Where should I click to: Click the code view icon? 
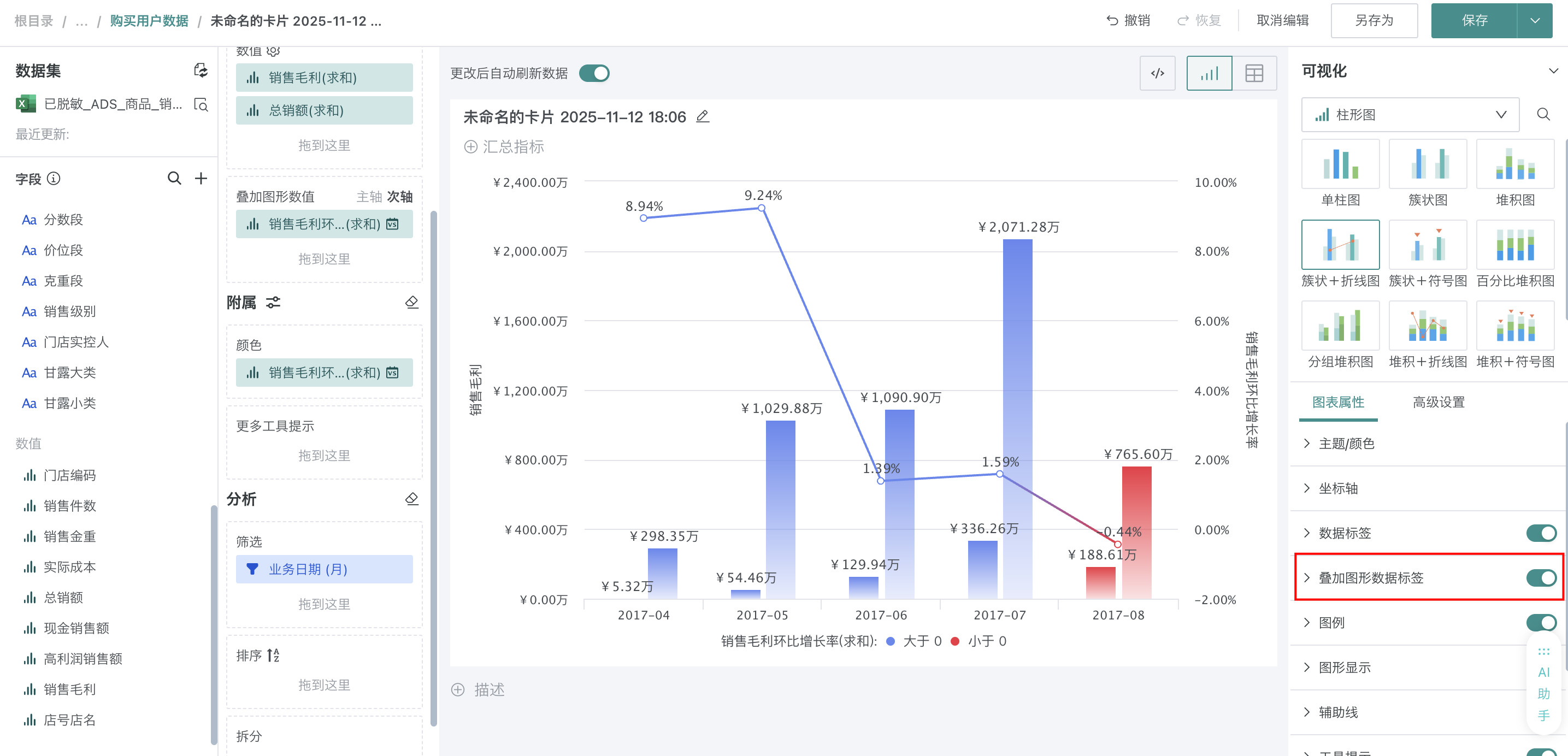pos(1157,73)
